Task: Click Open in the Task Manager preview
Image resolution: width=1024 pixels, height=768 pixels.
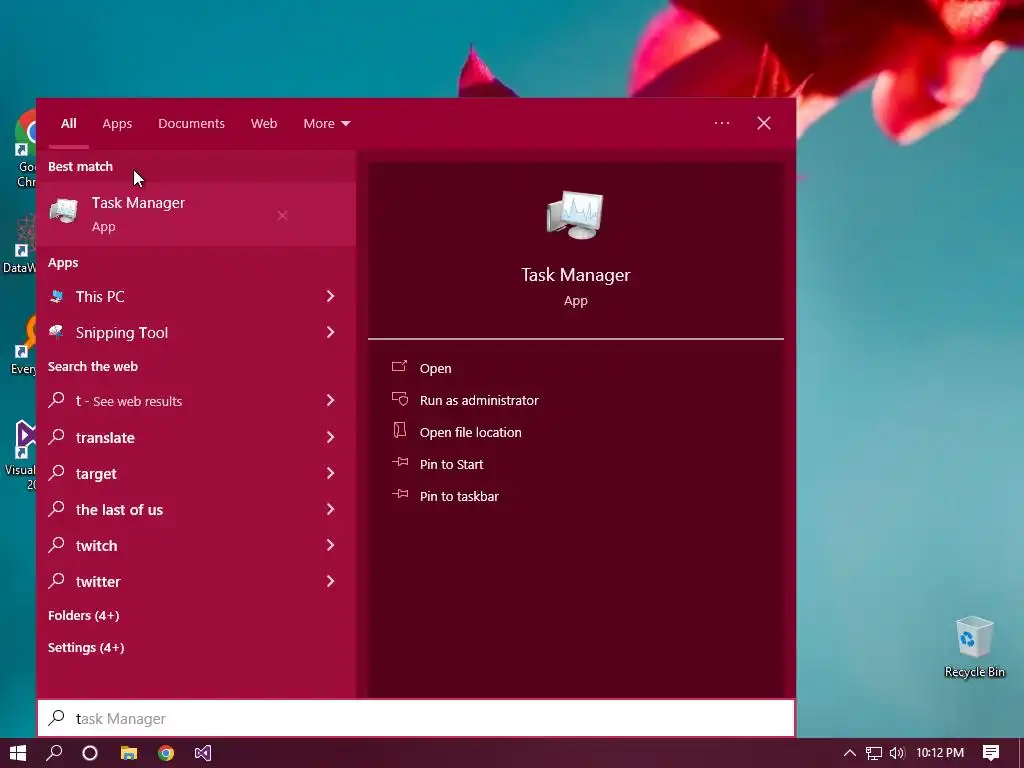Action: [x=436, y=368]
